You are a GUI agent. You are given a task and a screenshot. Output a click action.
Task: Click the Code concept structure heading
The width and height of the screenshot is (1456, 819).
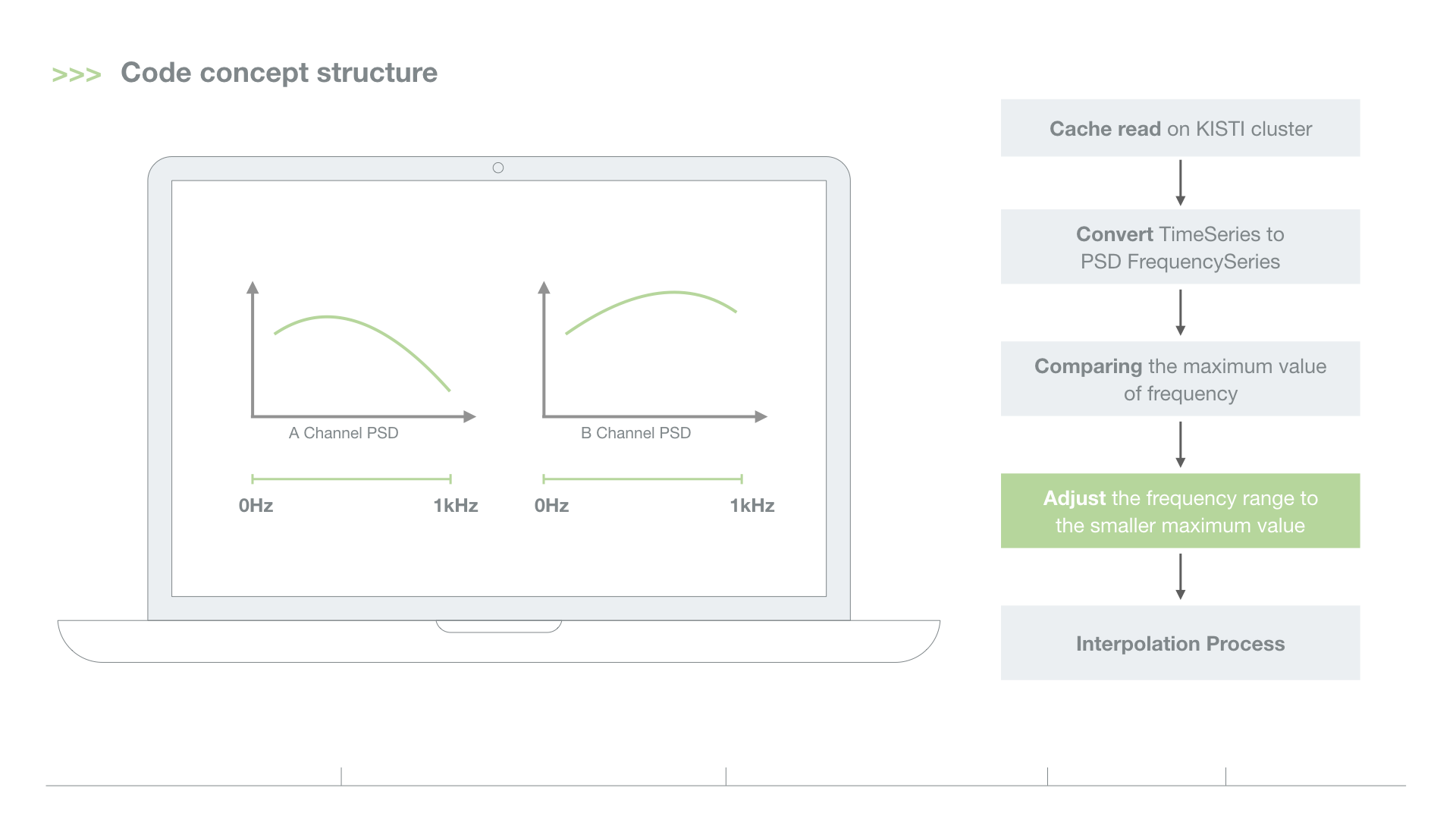tap(279, 73)
